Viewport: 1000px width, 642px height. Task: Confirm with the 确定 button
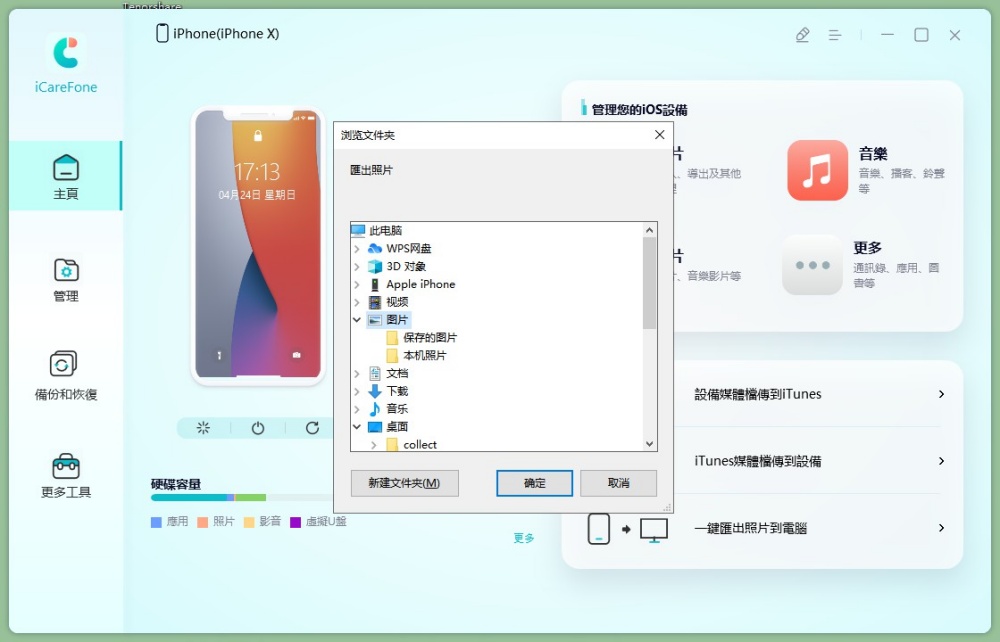[534, 483]
